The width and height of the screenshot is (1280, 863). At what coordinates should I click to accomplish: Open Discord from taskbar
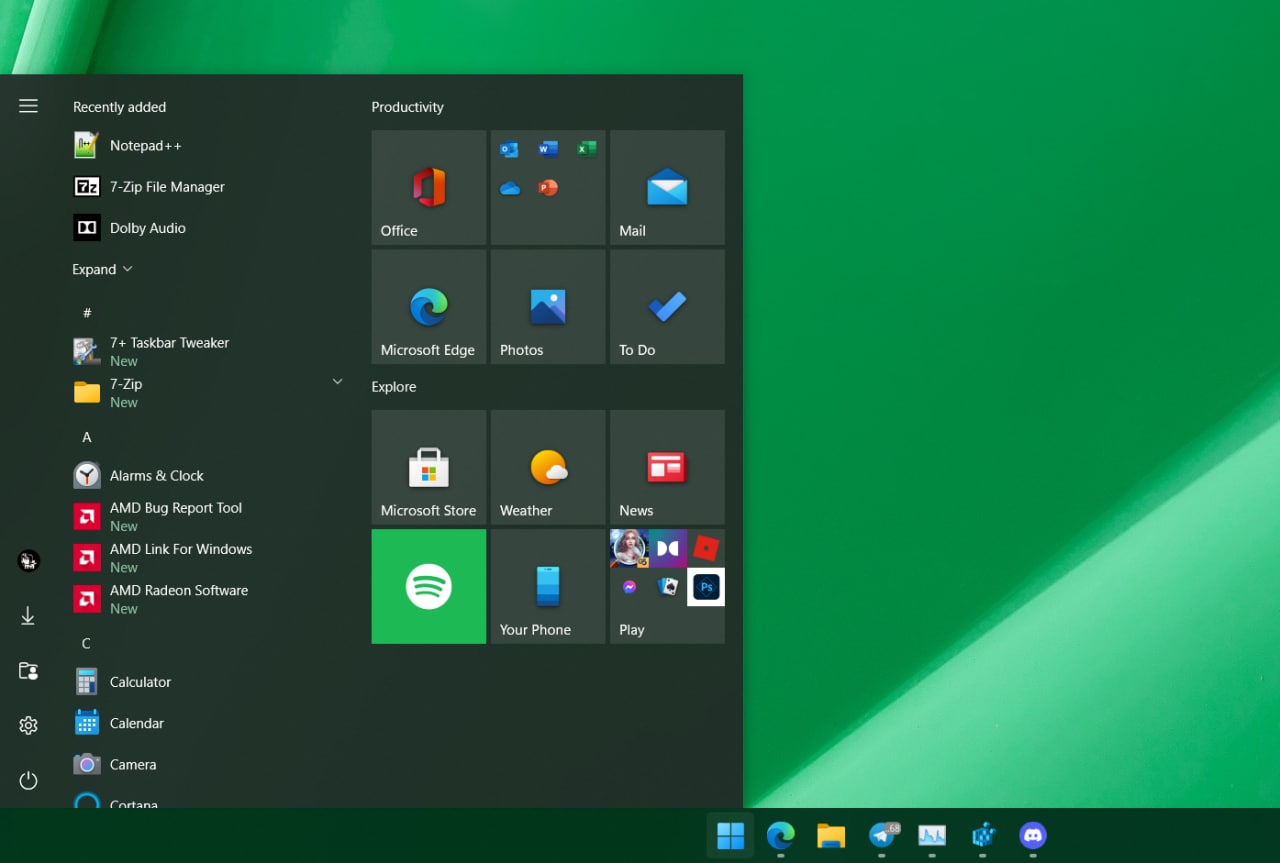1033,835
